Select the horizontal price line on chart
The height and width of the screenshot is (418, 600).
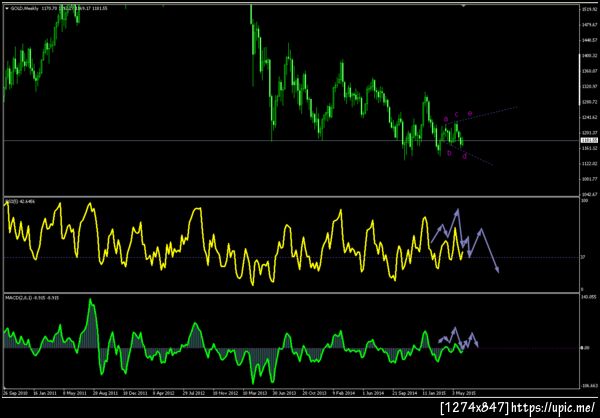point(291,140)
